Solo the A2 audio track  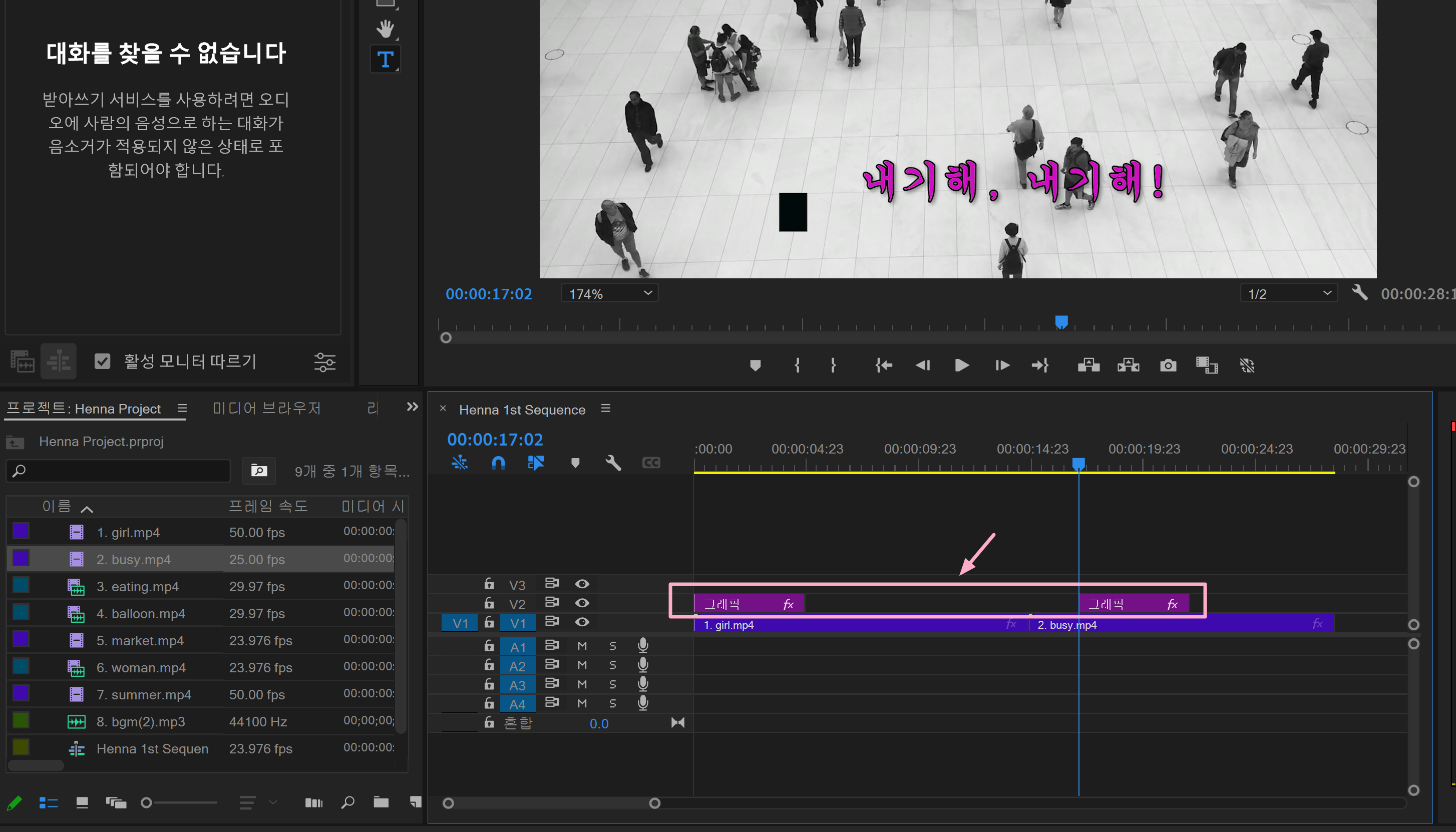click(x=612, y=665)
